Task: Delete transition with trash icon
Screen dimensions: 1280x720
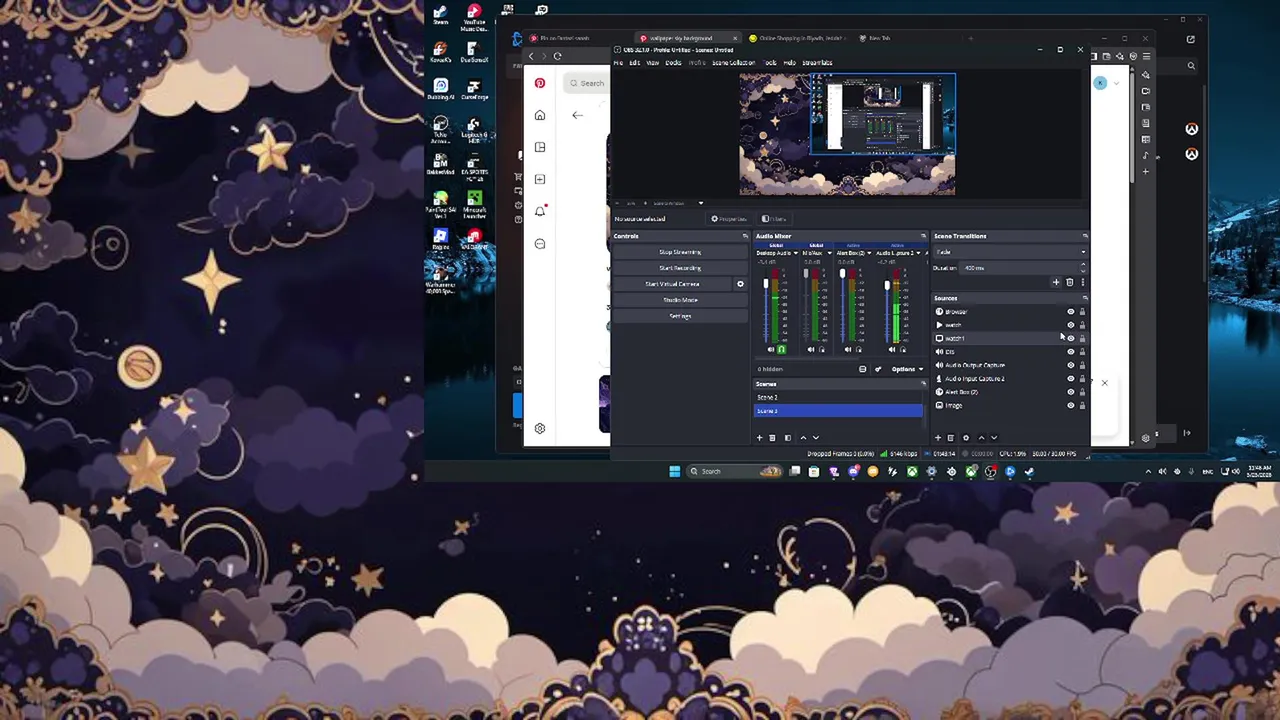Action: click(x=1069, y=283)
